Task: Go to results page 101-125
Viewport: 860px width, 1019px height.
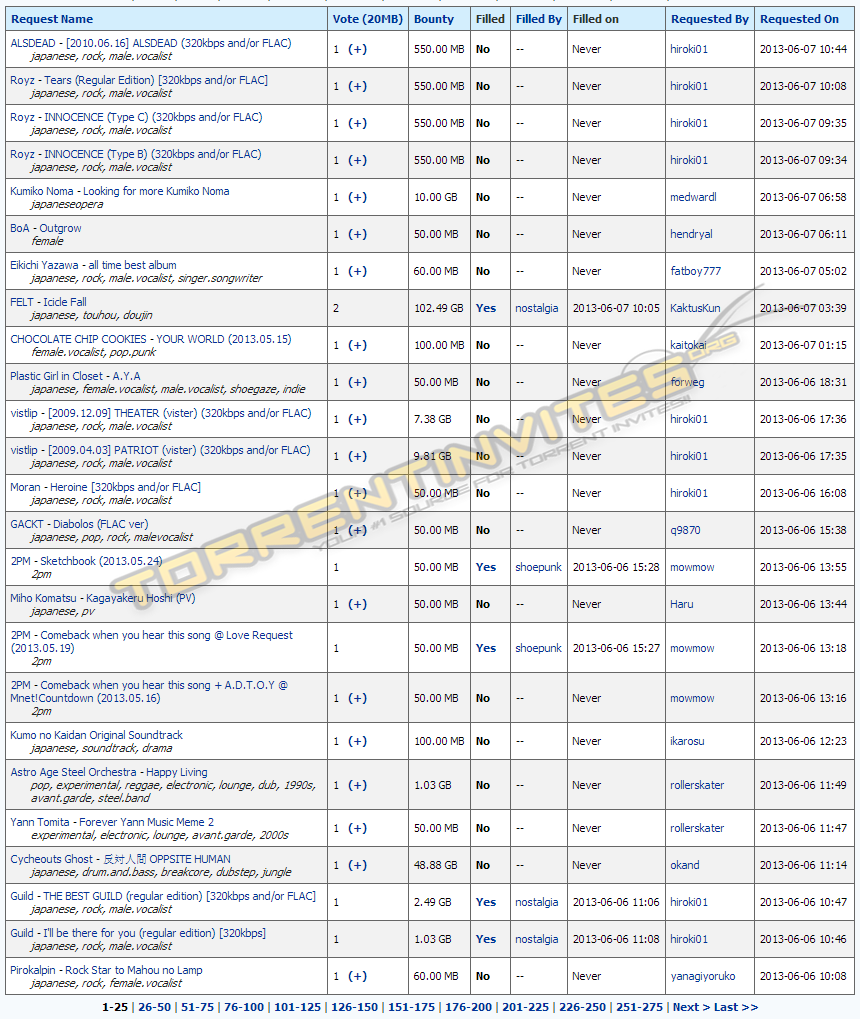Action: click(x=297, y=1007)
